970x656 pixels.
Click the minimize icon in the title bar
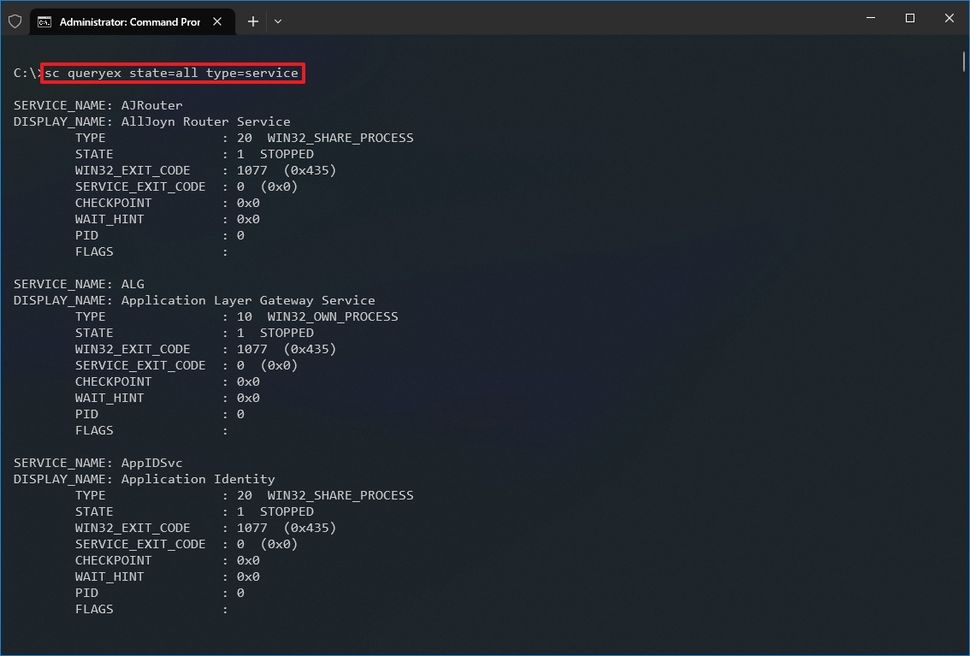point(870,18)
